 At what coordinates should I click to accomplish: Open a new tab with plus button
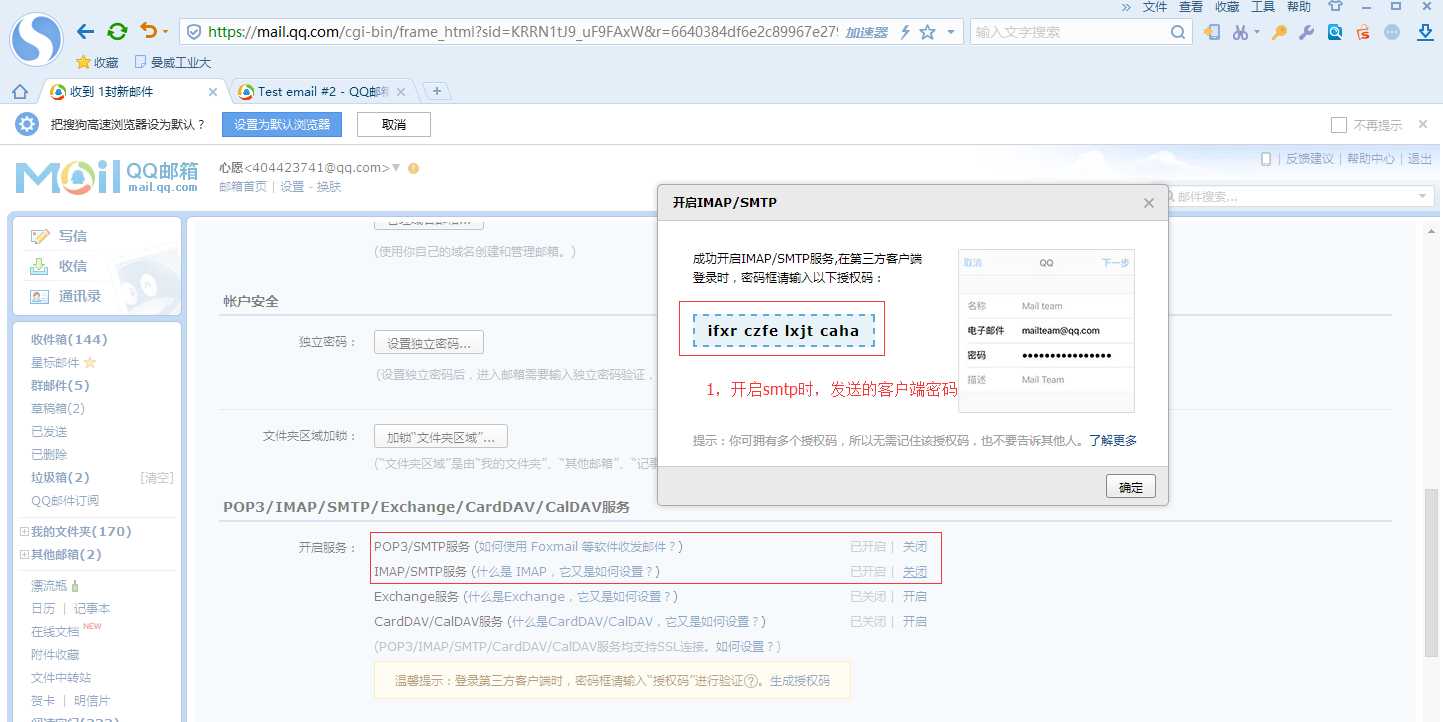(436, 92)
